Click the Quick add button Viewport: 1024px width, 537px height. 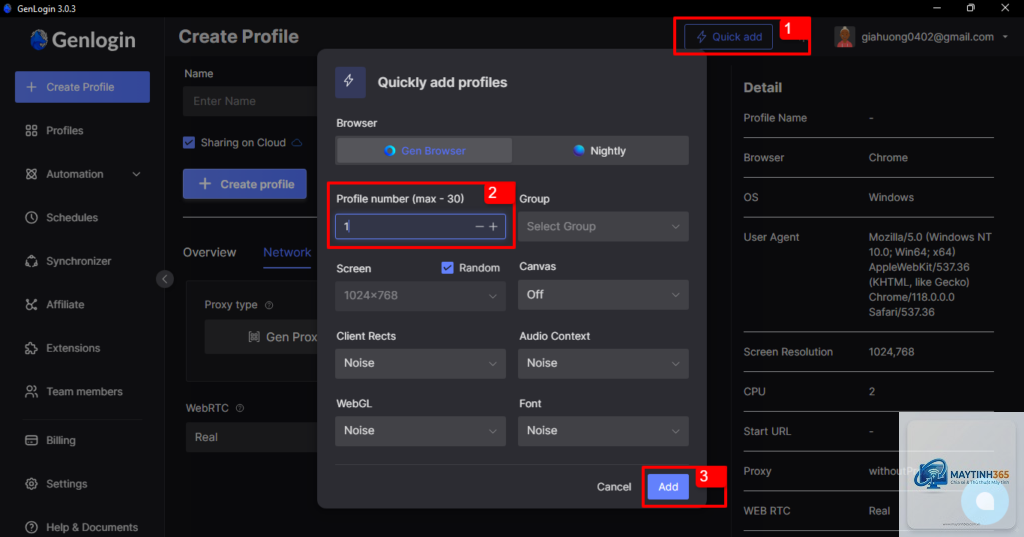pyautogui.click(x=728, y=37)
